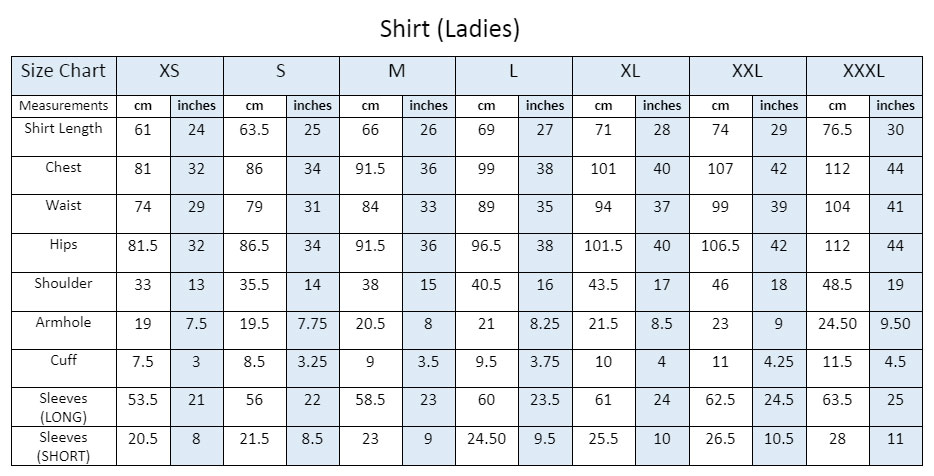Viewport: 934px width, 476px height.
Task: Select the L Sleeves SHORT cm value 24.50
Action: click(x=486, y=439)
